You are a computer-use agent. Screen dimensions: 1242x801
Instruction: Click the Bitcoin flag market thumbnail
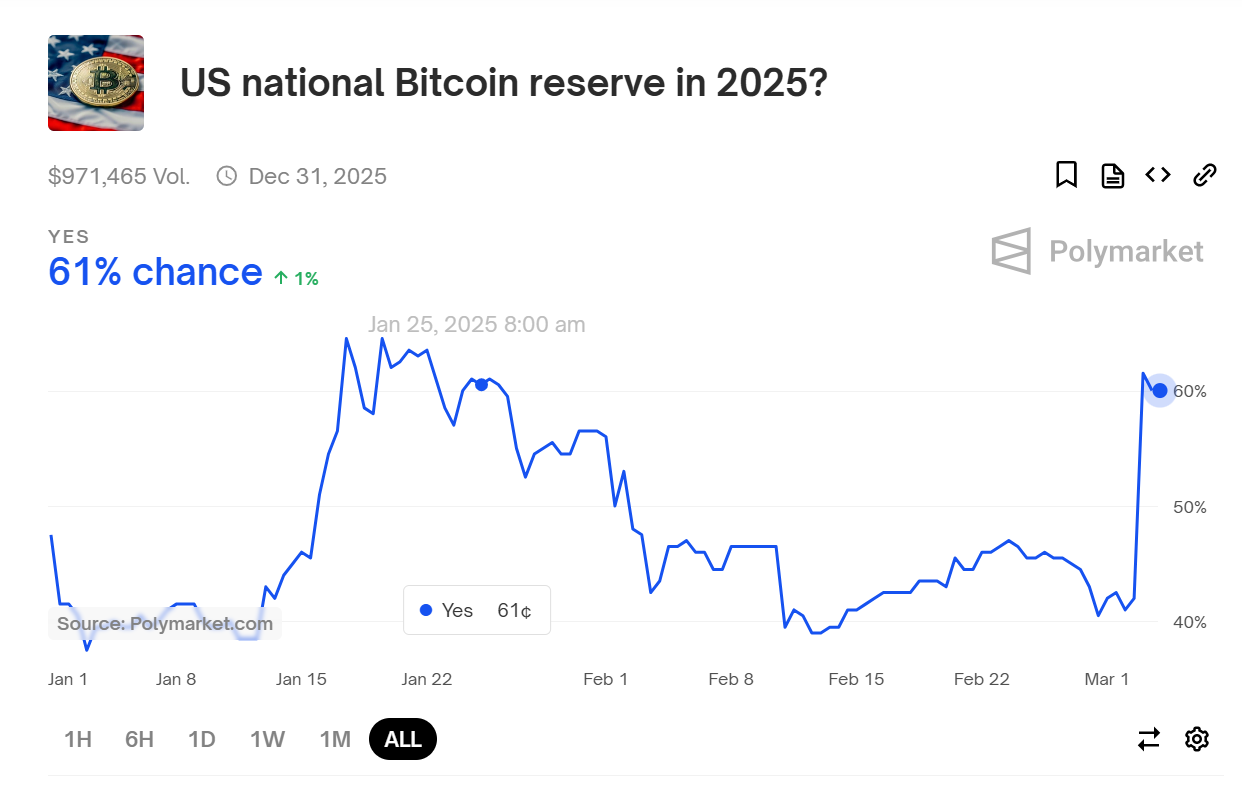click(96, 83)
